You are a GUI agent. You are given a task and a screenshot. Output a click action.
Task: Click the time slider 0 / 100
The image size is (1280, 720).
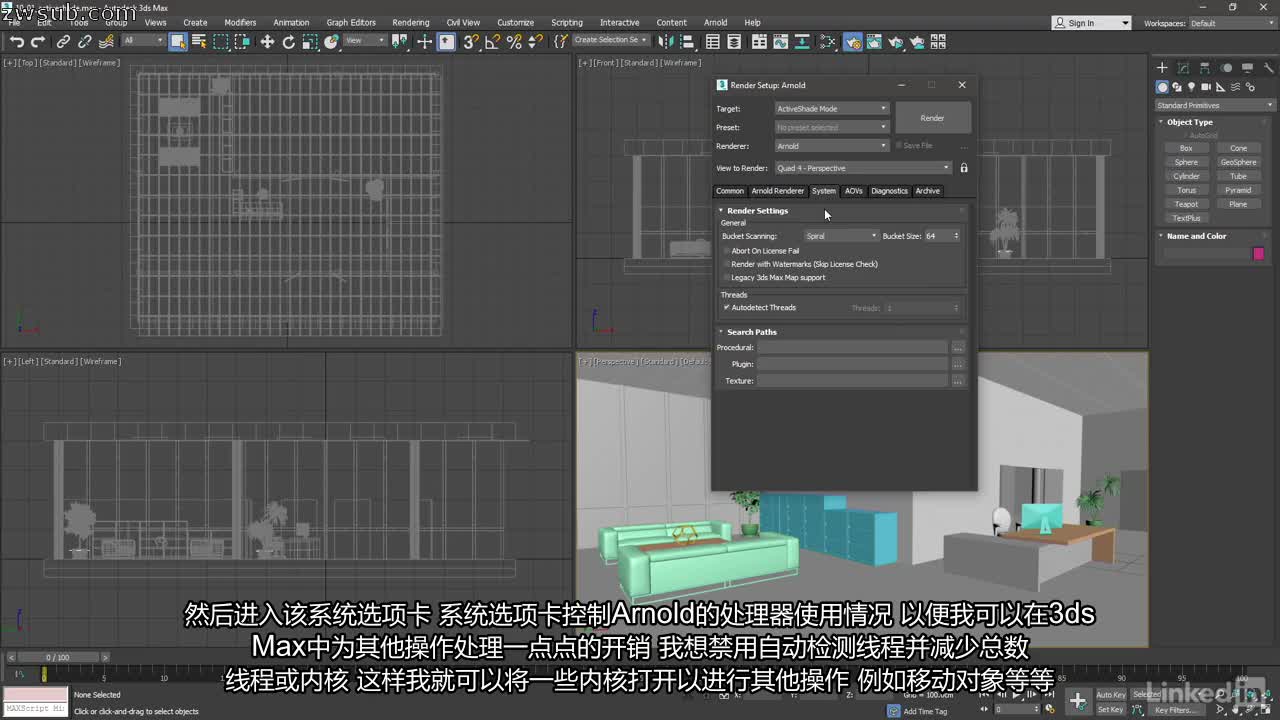click(58, 657)
